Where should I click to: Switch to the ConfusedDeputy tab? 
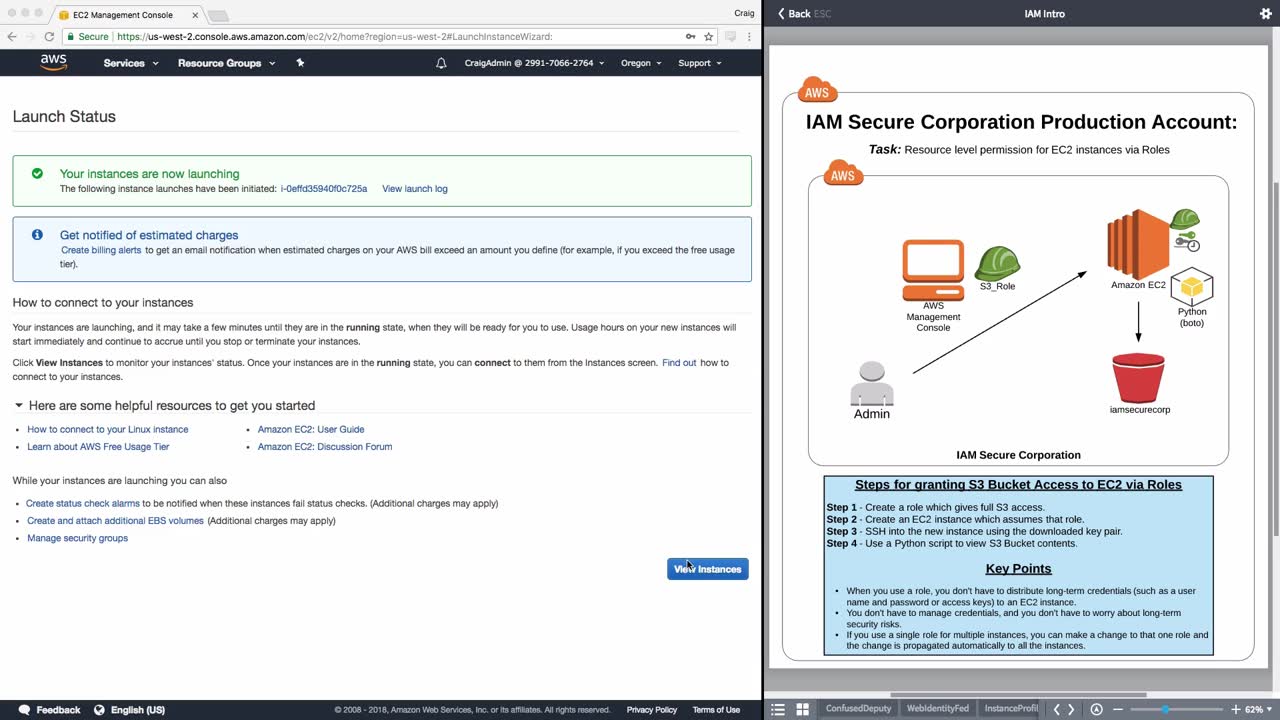[x=857, y=709]
